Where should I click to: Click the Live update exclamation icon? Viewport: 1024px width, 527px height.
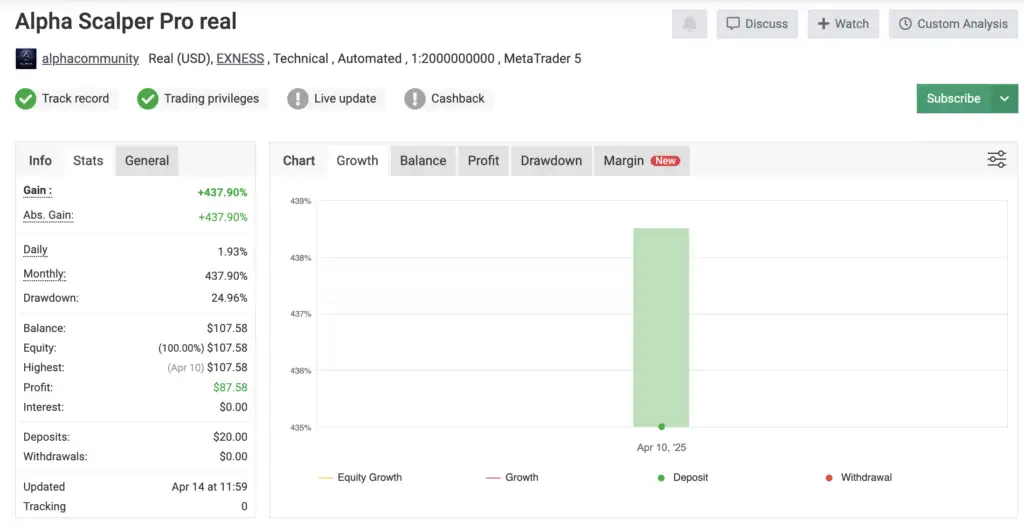click(298, 99)
